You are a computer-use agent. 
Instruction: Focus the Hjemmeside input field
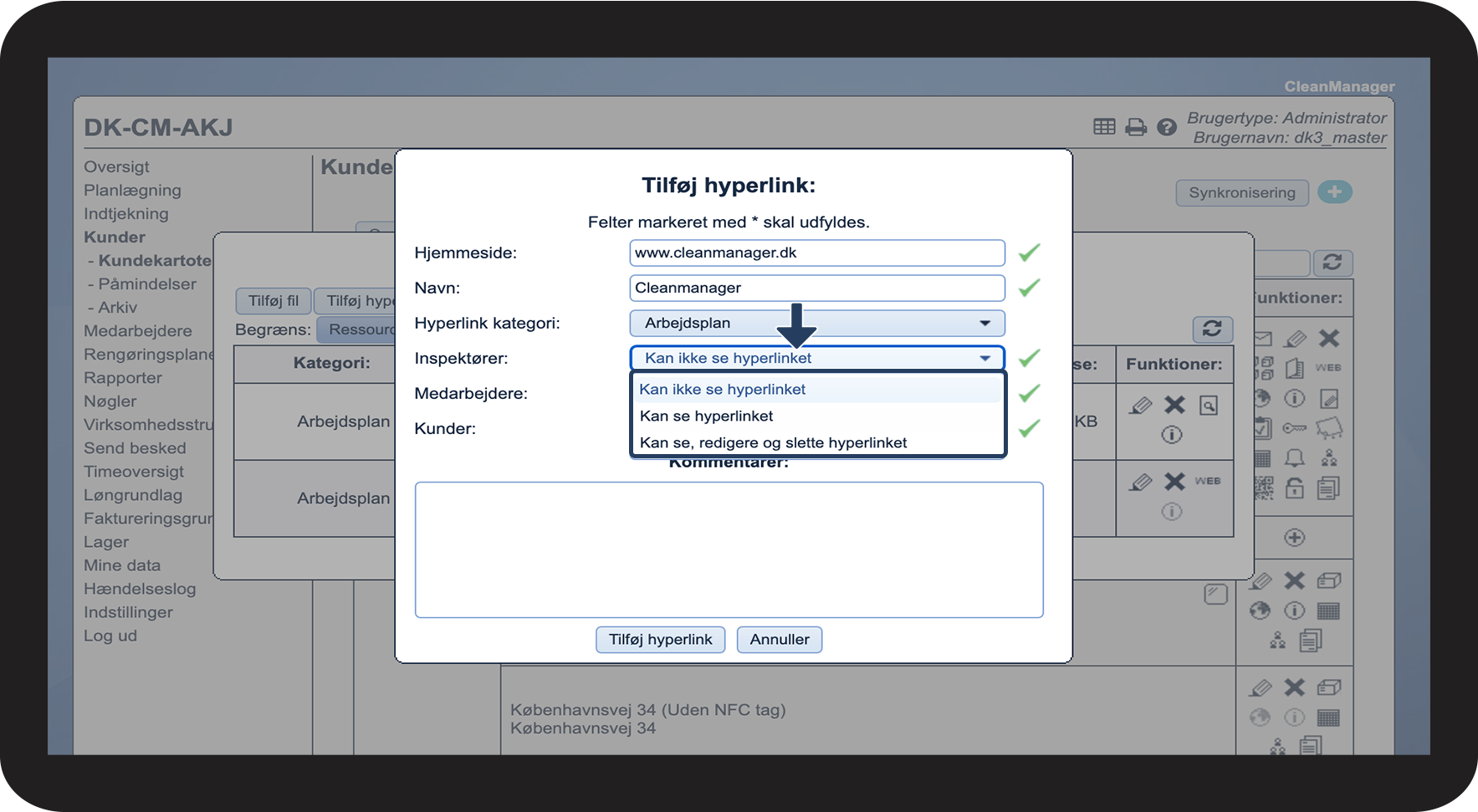point(816,253)
